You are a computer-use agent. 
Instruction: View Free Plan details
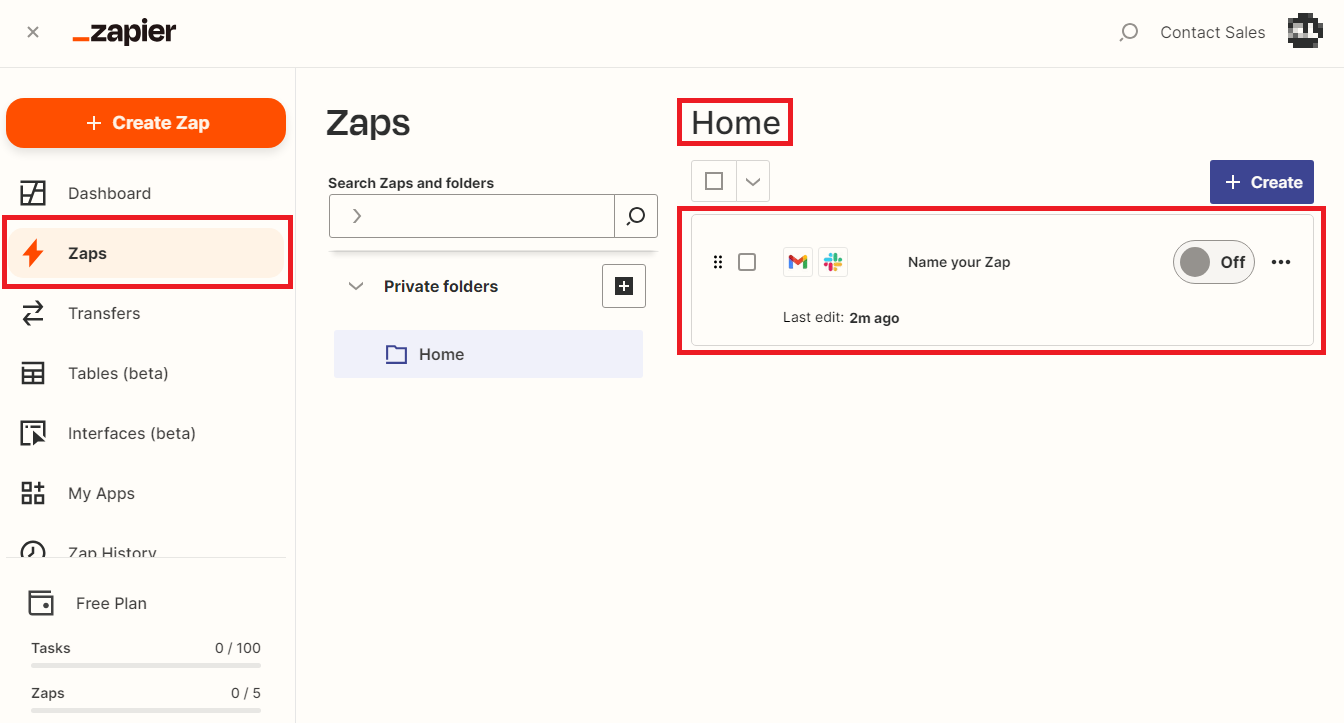point(111,603)
